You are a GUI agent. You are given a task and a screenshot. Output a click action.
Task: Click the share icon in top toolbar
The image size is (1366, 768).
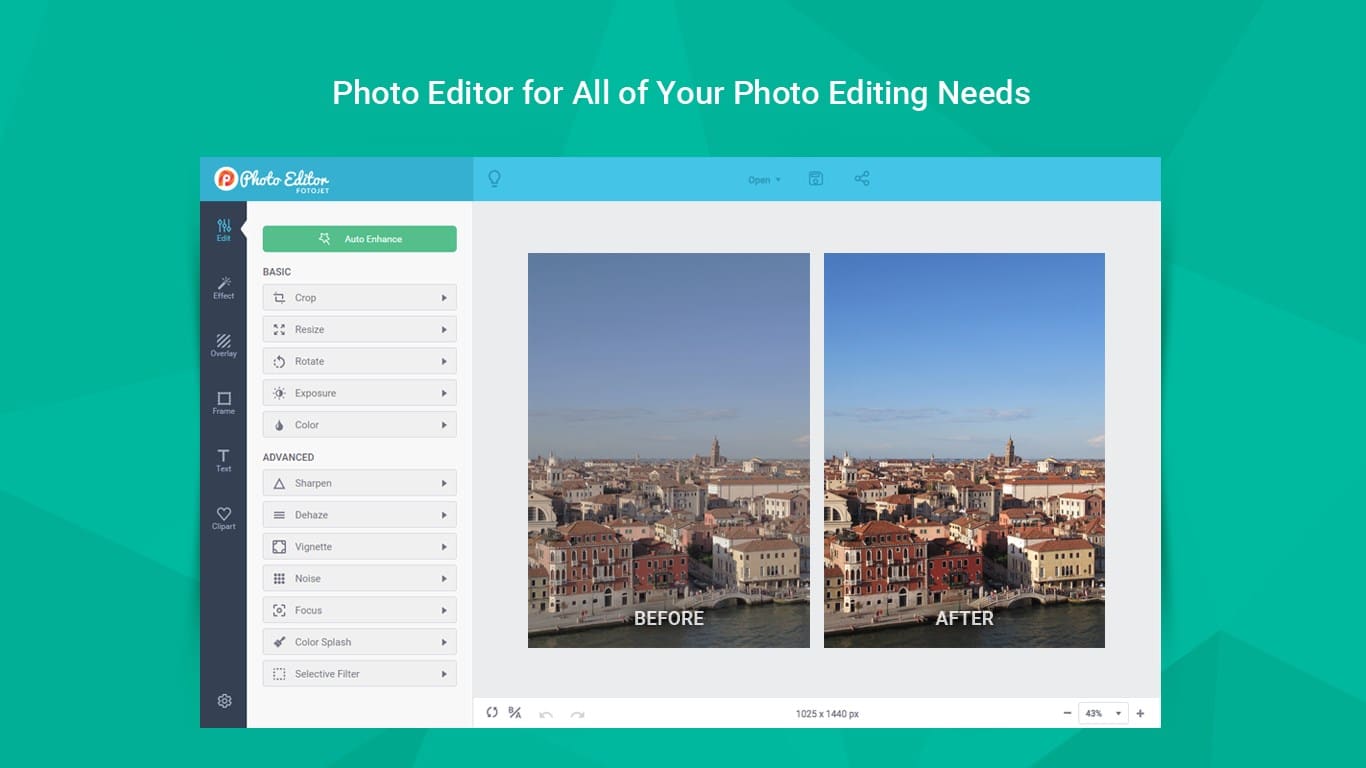pos(862,179)
